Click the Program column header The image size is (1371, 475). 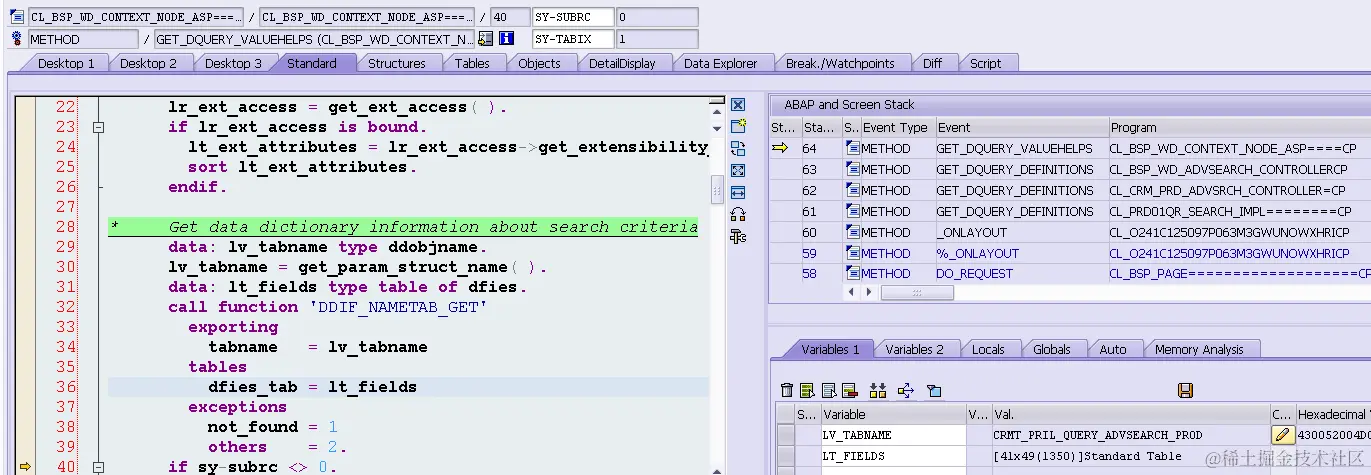pyautogui.click(x=1240, y=127)
